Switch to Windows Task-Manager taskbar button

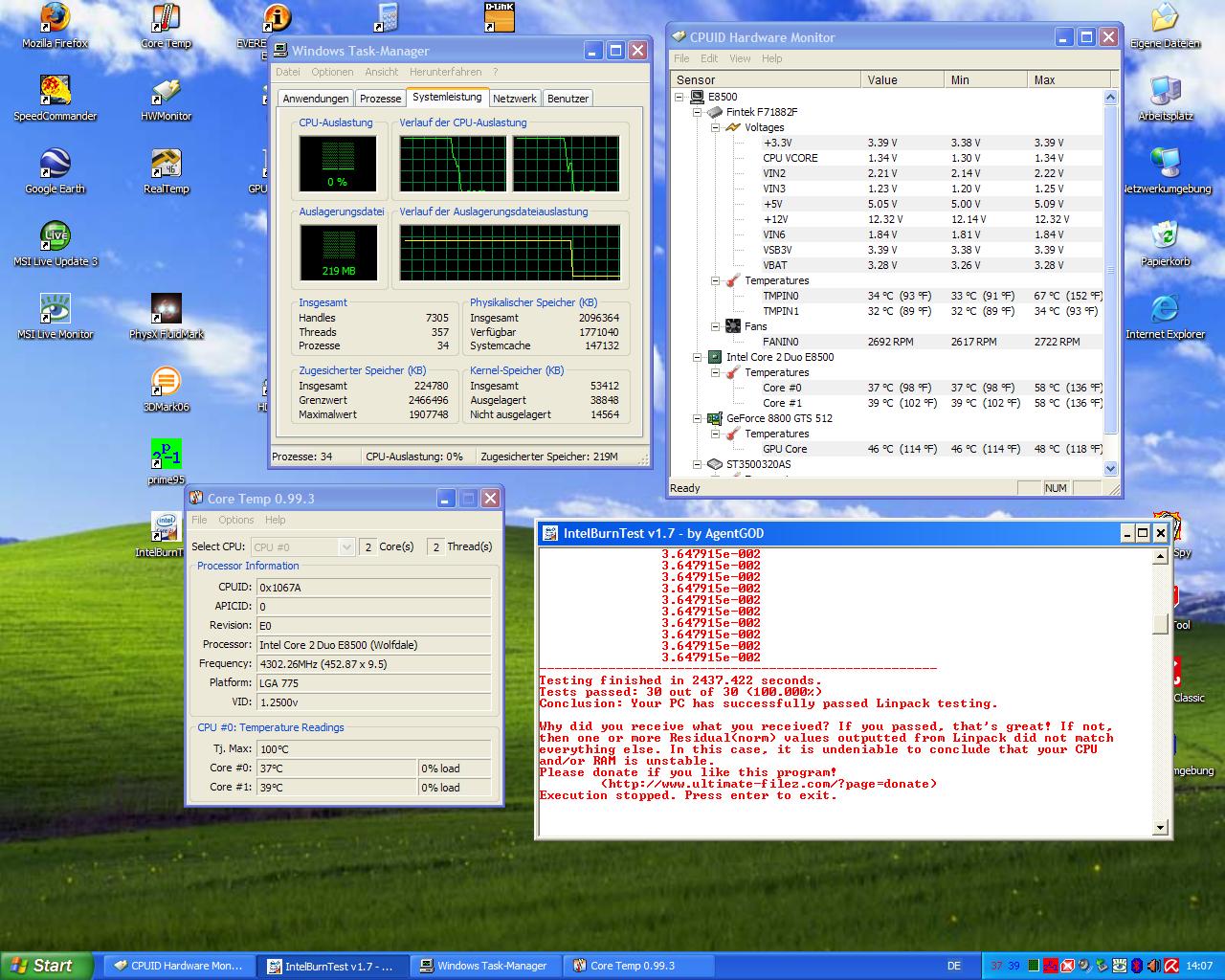tap(487, 966)
